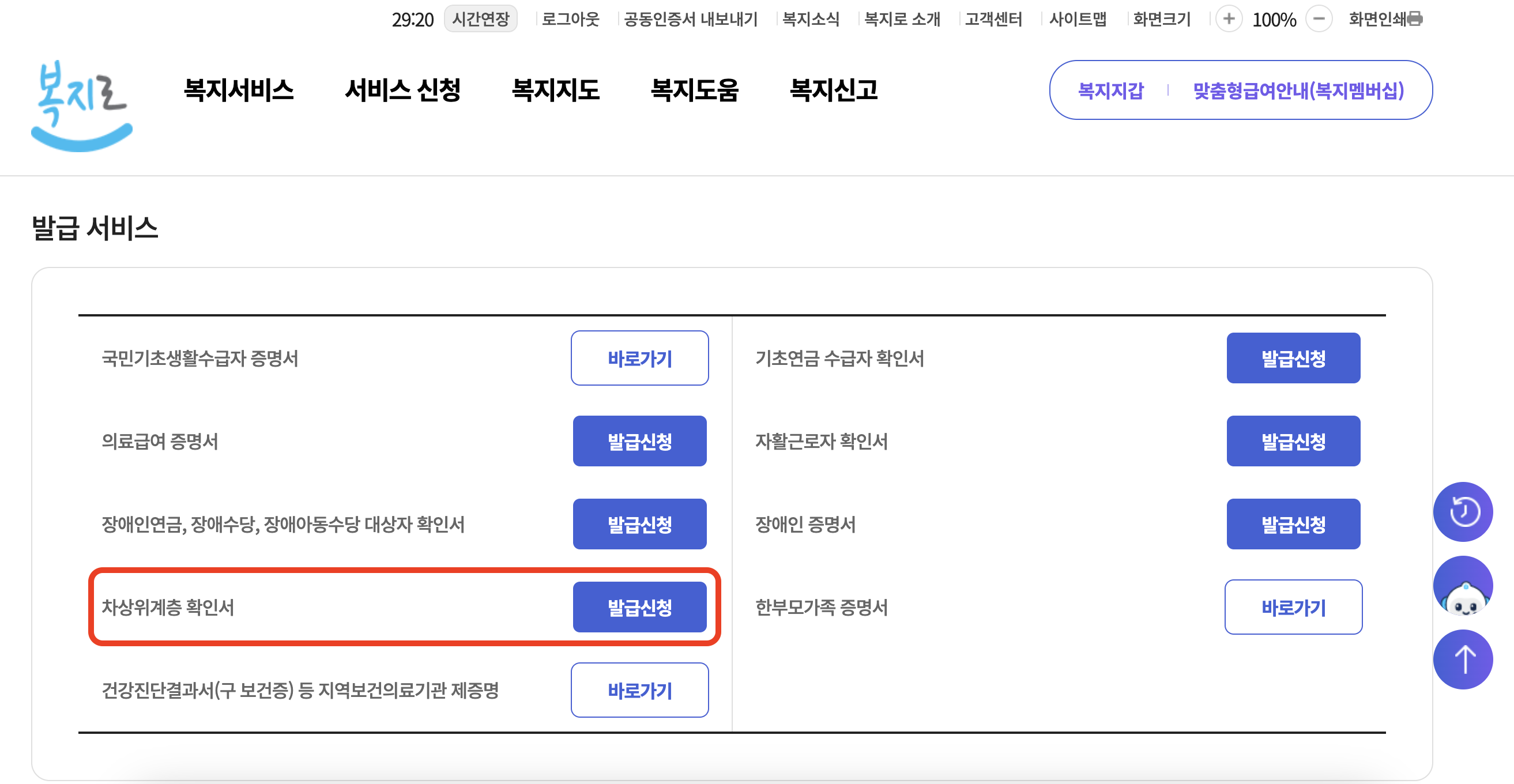The image size is (1514, 784).
Task: Click 발급신청 for 장애인 증명서
Action: (1294, 523)
